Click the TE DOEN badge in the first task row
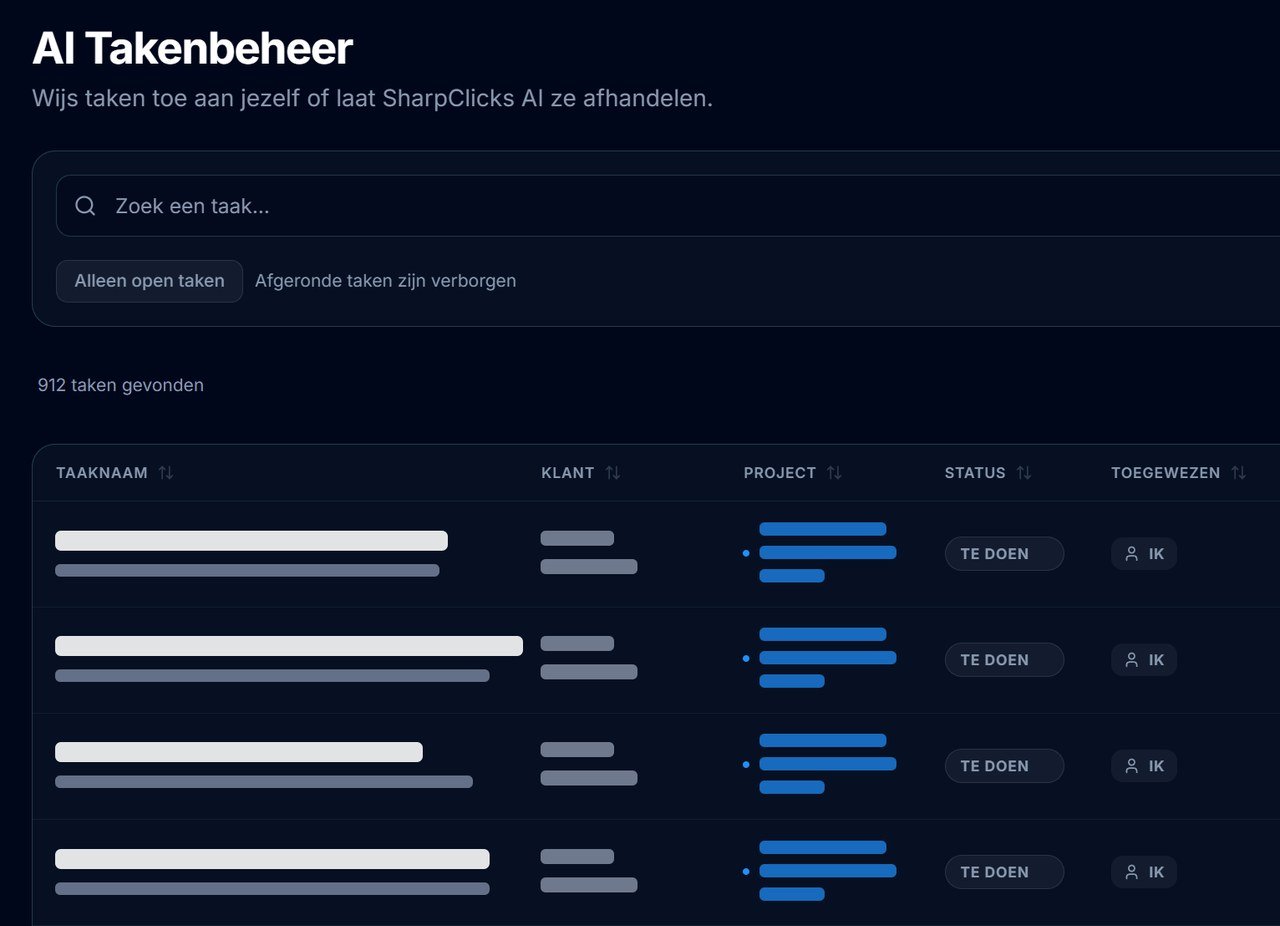Screen dimensions: 1280x926 tap(1004, 554)
